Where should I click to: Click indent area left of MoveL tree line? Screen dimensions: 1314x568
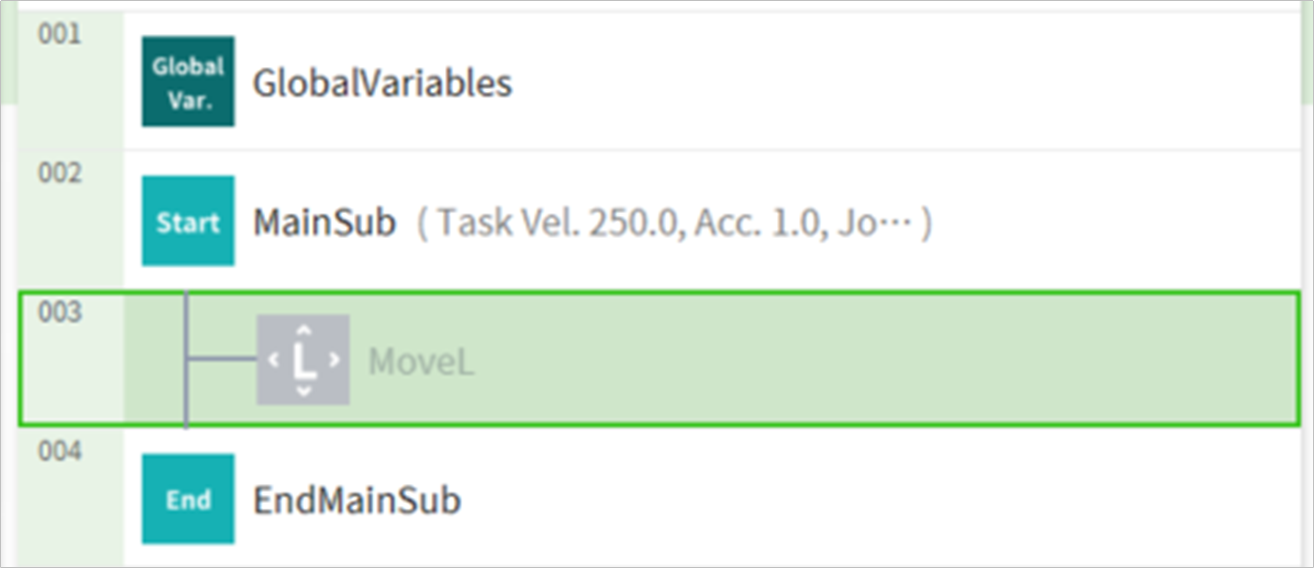click(x=154, y=360)
